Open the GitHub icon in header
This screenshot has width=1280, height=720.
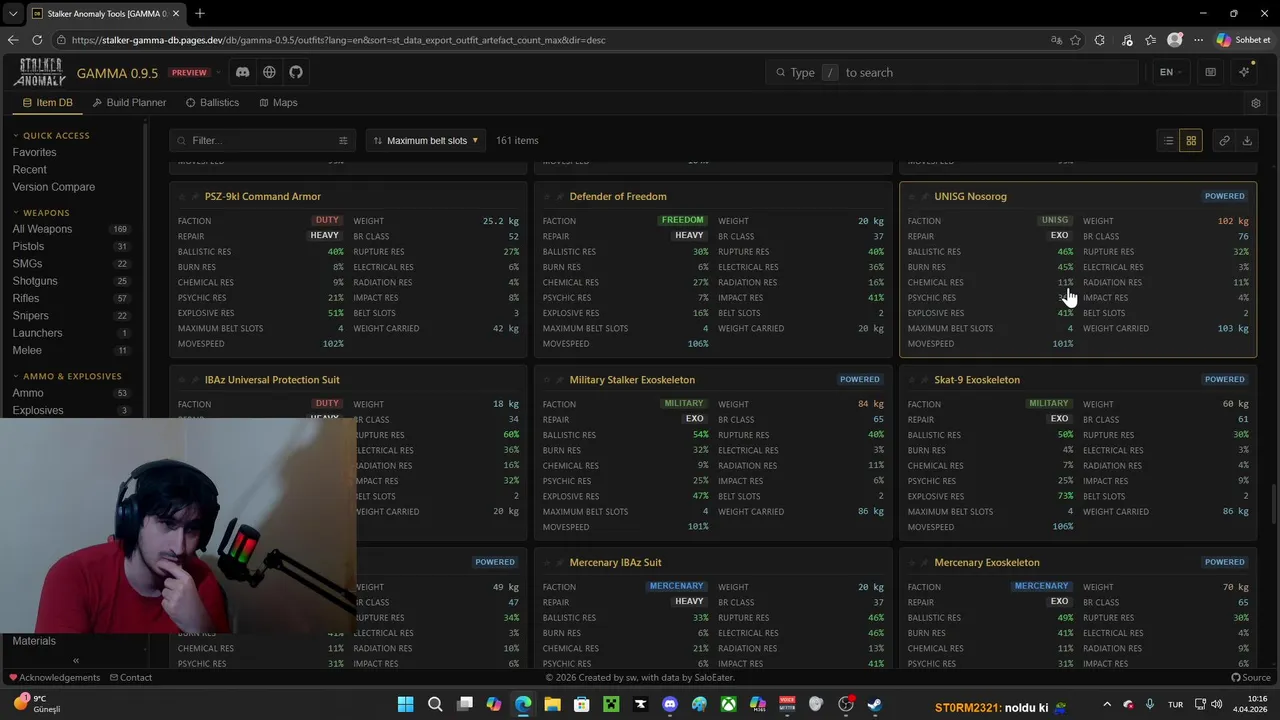296,72
